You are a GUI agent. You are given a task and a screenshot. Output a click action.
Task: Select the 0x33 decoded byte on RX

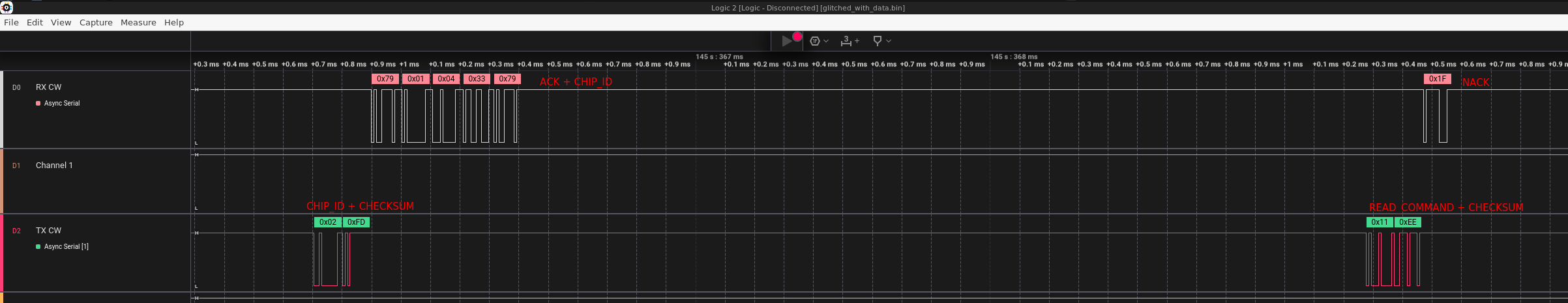pos(477,79)
